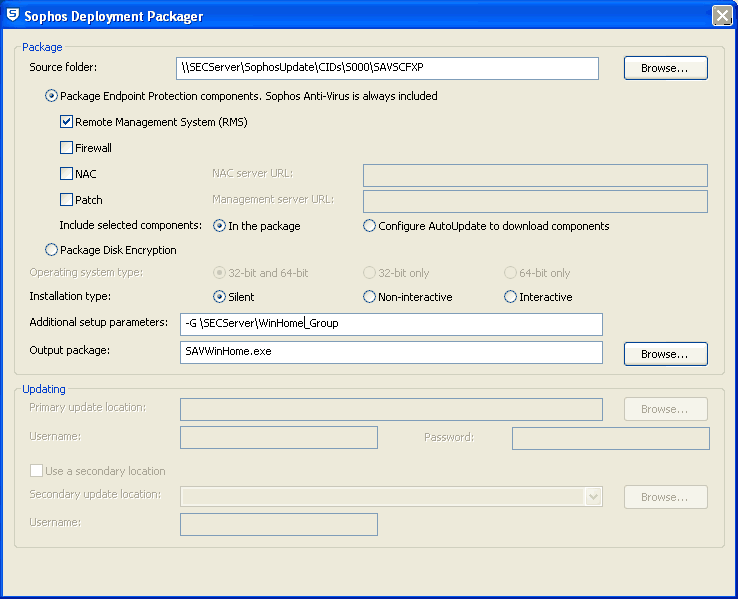Viewport: 738px width, 599px height.
Task: Select Configure AutoUpdate to download components
Action: (x=369, y=226)
